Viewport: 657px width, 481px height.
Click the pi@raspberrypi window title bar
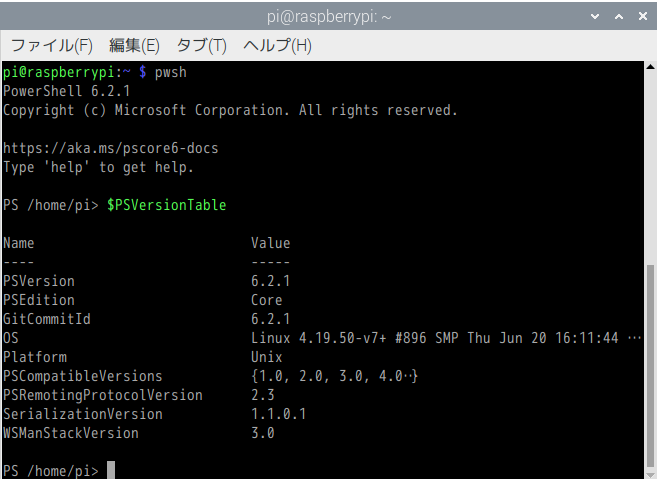328,16
